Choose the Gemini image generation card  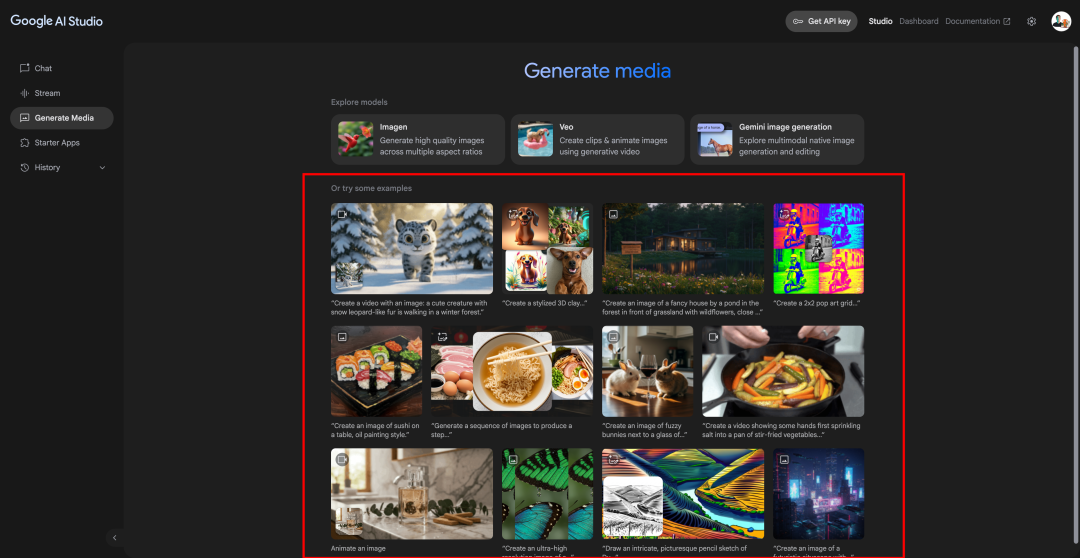pyautogui.click(x=777, y=139)
